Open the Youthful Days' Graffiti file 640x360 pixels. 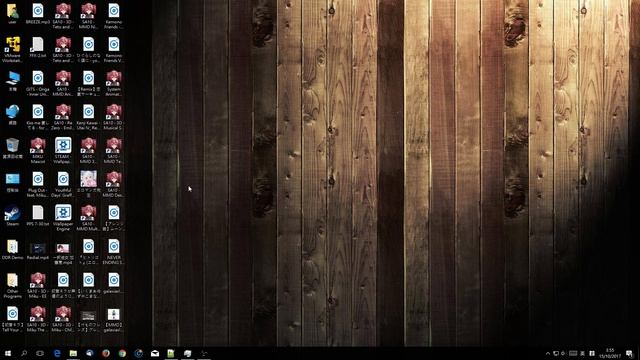click(x=63, y=184)
